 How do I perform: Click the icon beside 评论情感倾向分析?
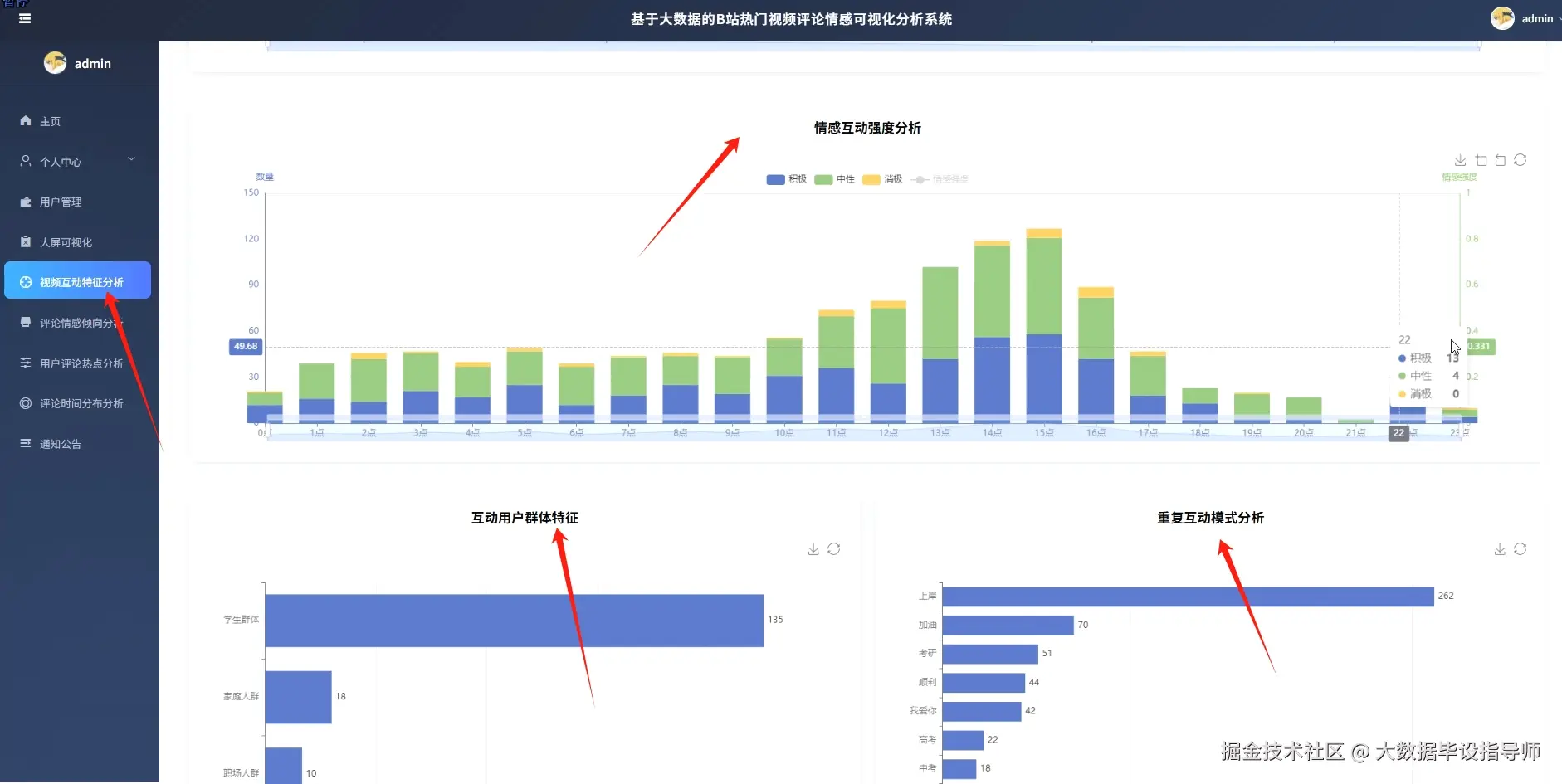26,322
